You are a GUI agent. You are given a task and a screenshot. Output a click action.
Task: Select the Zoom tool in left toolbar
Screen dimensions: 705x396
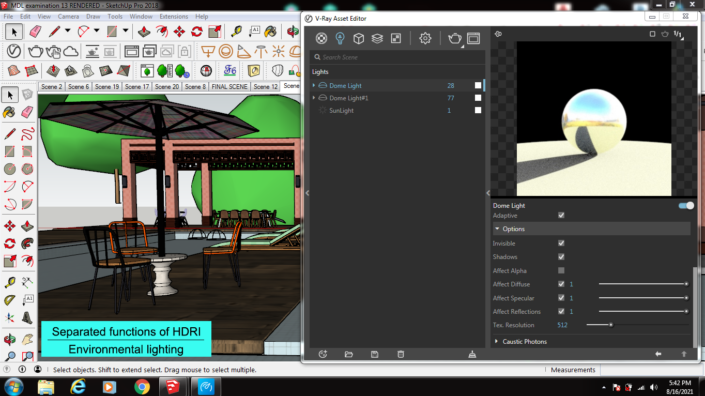10,356
